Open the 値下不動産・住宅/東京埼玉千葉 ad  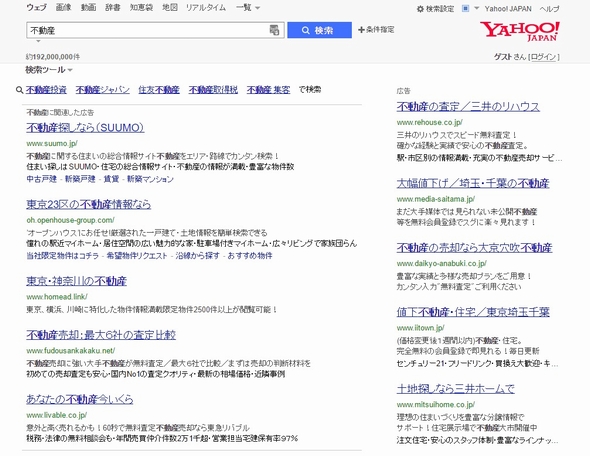(x=473, y=312)
